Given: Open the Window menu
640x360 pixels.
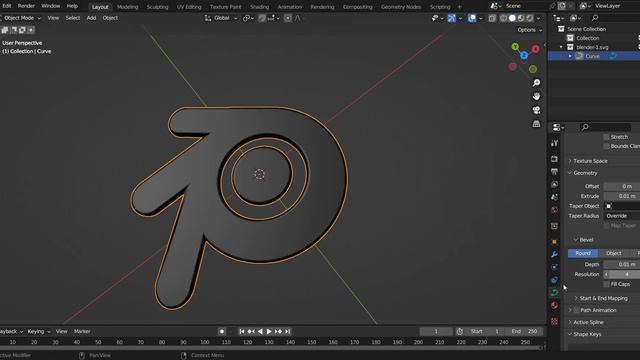Looking at the screenshot, I should point(51,6).
